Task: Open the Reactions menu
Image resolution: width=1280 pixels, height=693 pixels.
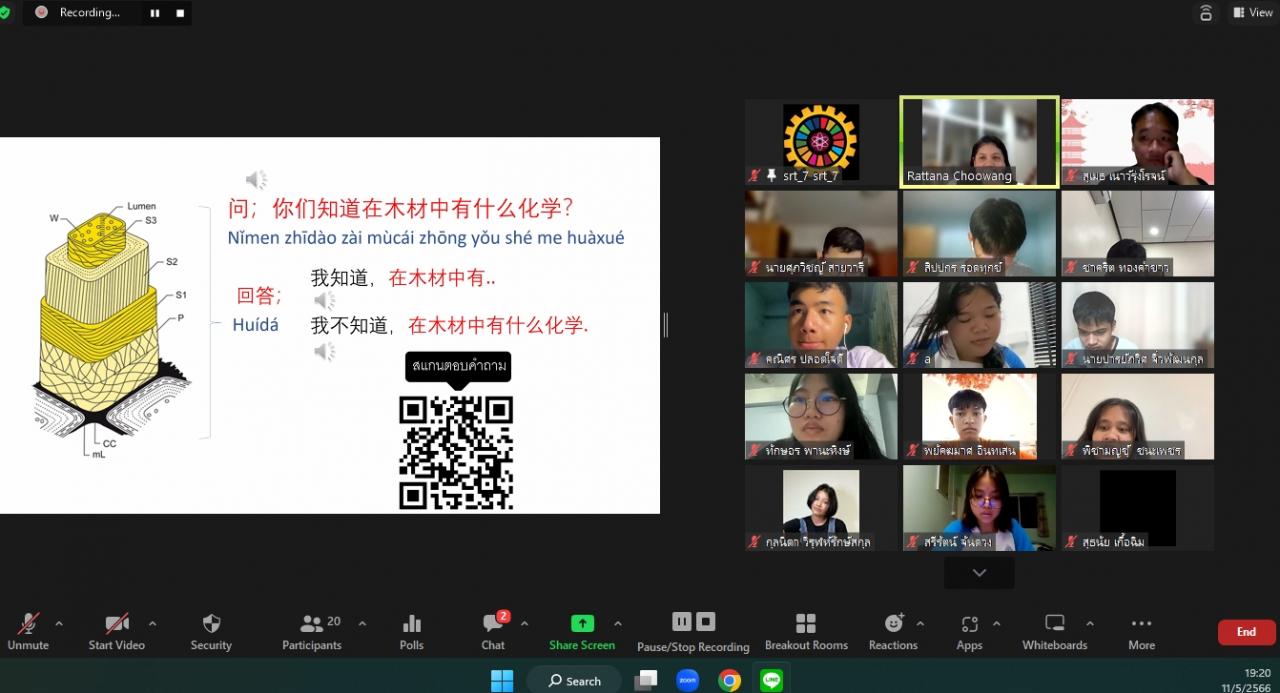Action: pos(893,632)
